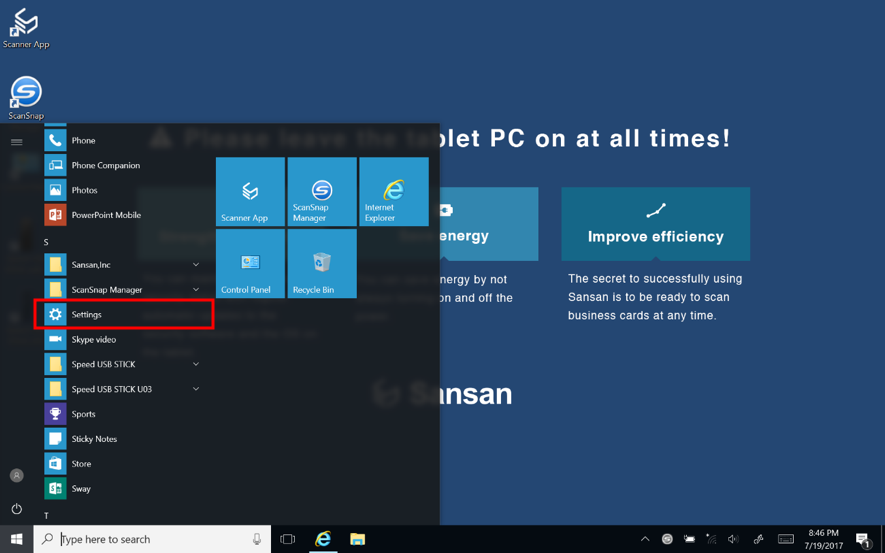Show hidden system tray icons
Image resolution: width=885 pixels, height=553 pixels.
(645, 539)
